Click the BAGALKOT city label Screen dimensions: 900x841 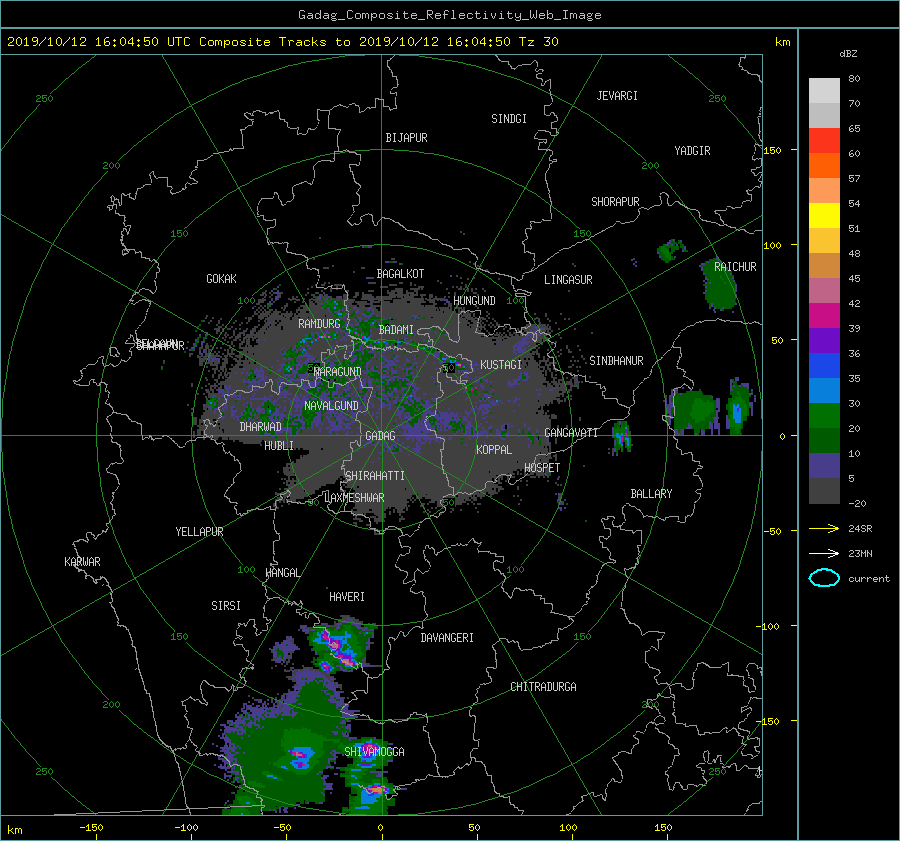point(400,274)
